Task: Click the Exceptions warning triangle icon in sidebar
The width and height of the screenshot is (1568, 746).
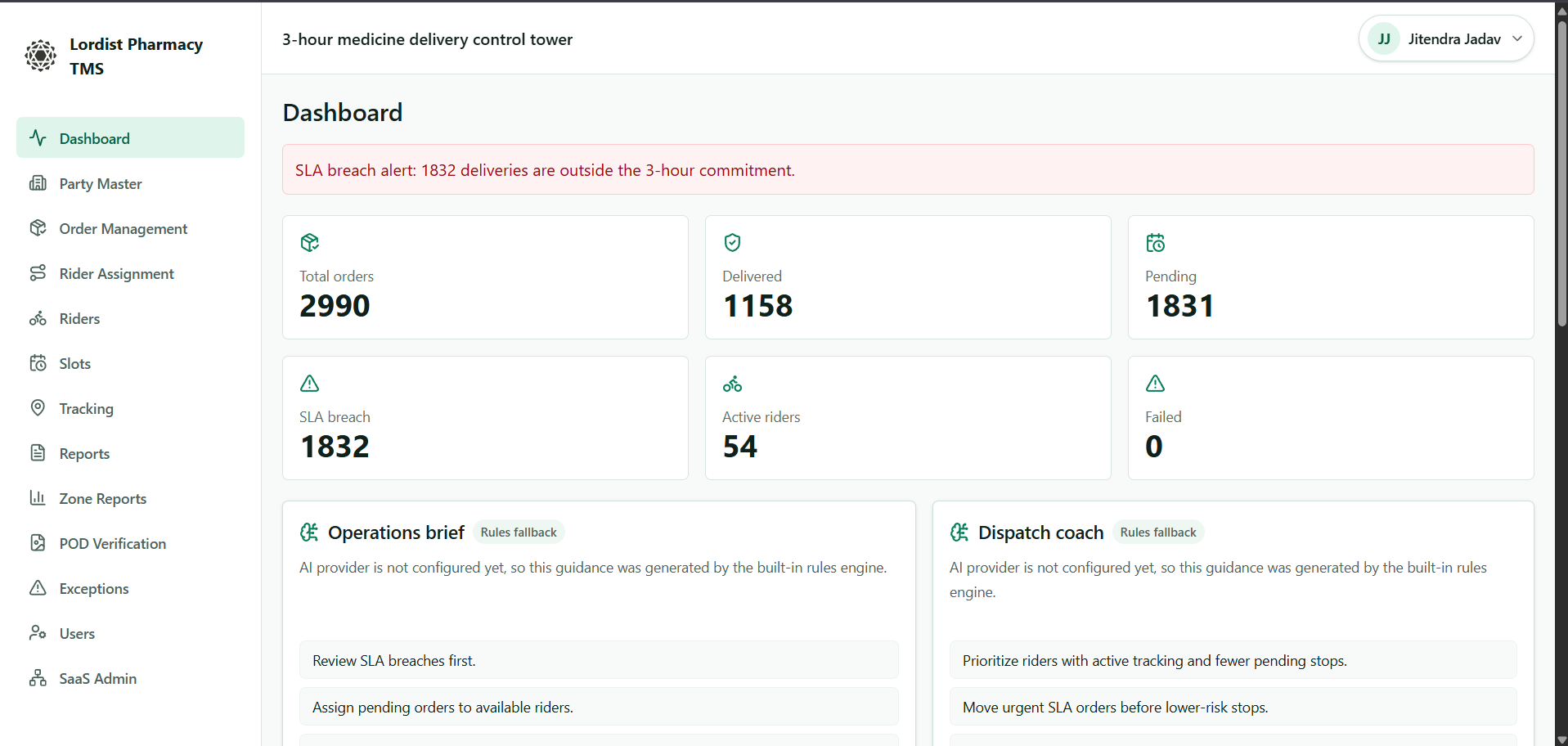Action: tap(38, 587)
